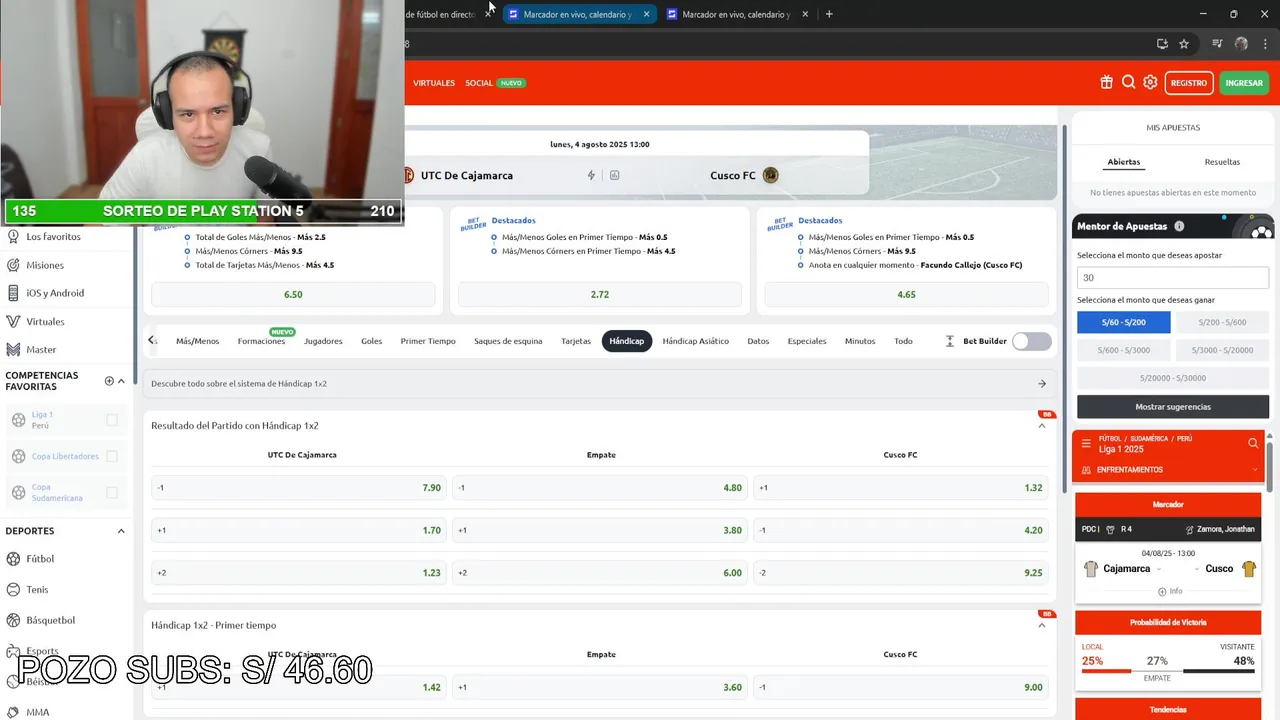The image size is (1280, 720).
Task: Click the Cusco yellow jersey icon in widget
Action: tap(1249, 569)
